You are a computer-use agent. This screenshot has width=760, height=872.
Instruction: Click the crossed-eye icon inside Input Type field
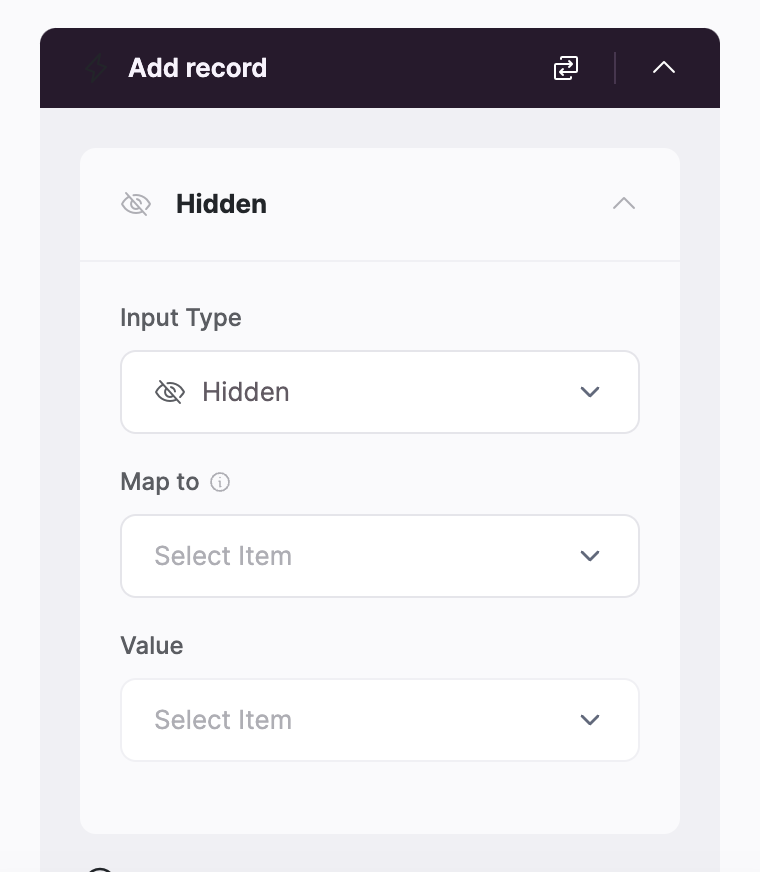point(170,392)
